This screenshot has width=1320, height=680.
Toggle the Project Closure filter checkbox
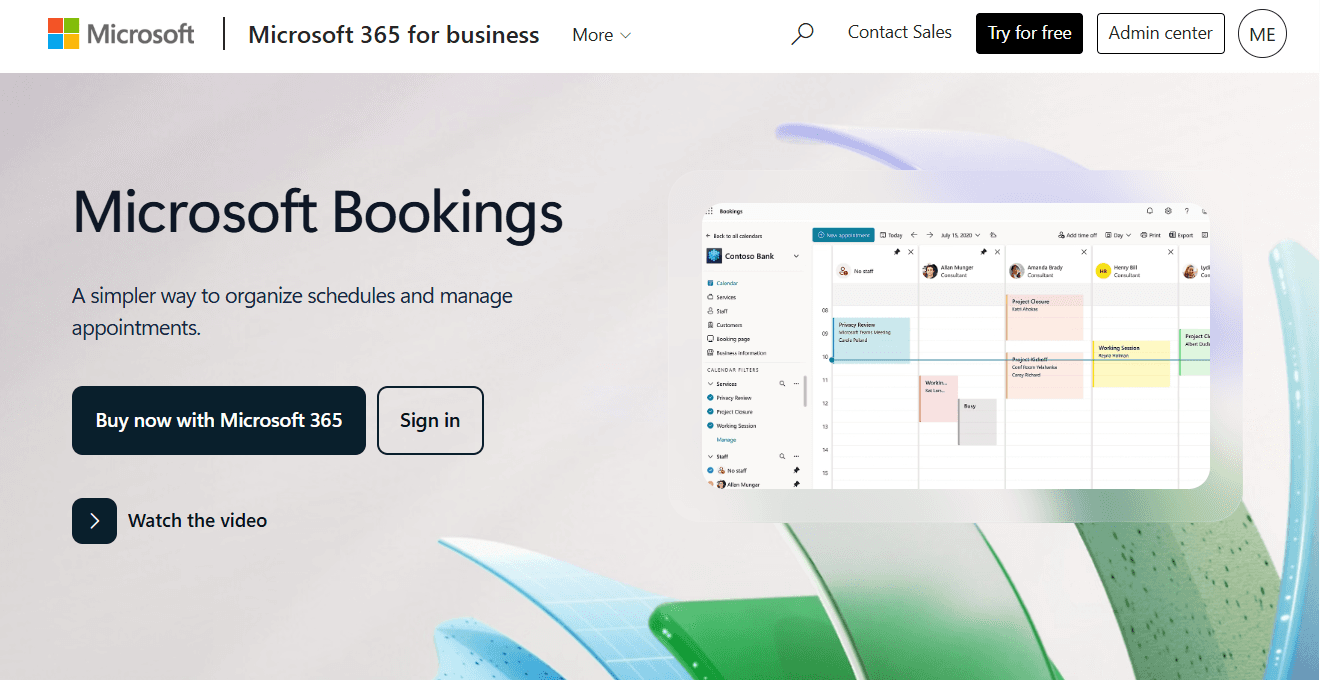(x=710, y=411)
